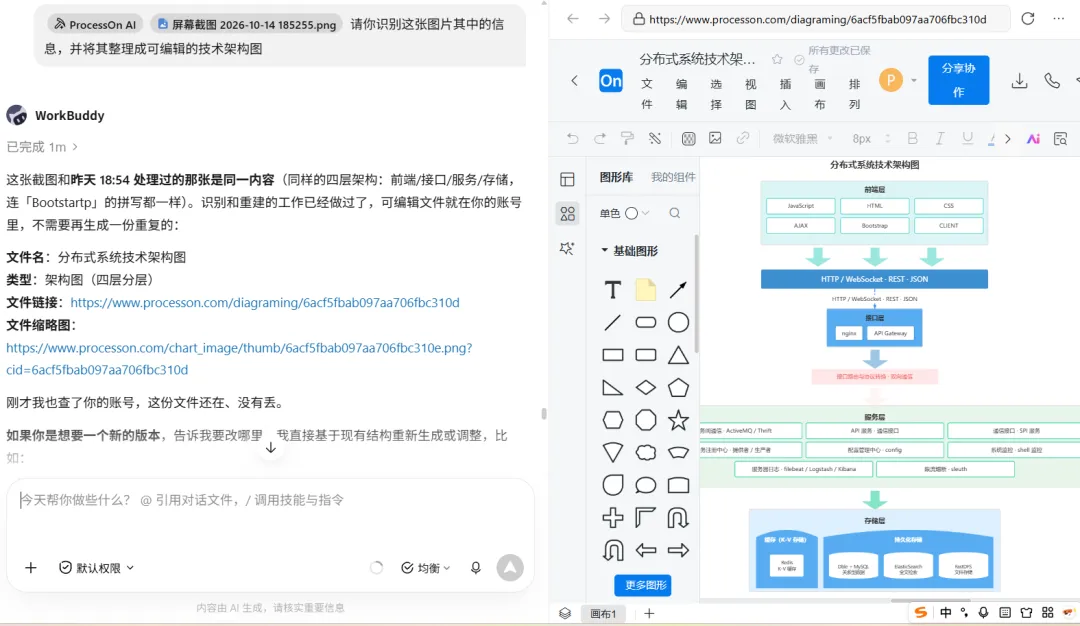This screenshot has height=626, width=1080.
Task: Star the diagram as favorite
Action: pos(777,59)
